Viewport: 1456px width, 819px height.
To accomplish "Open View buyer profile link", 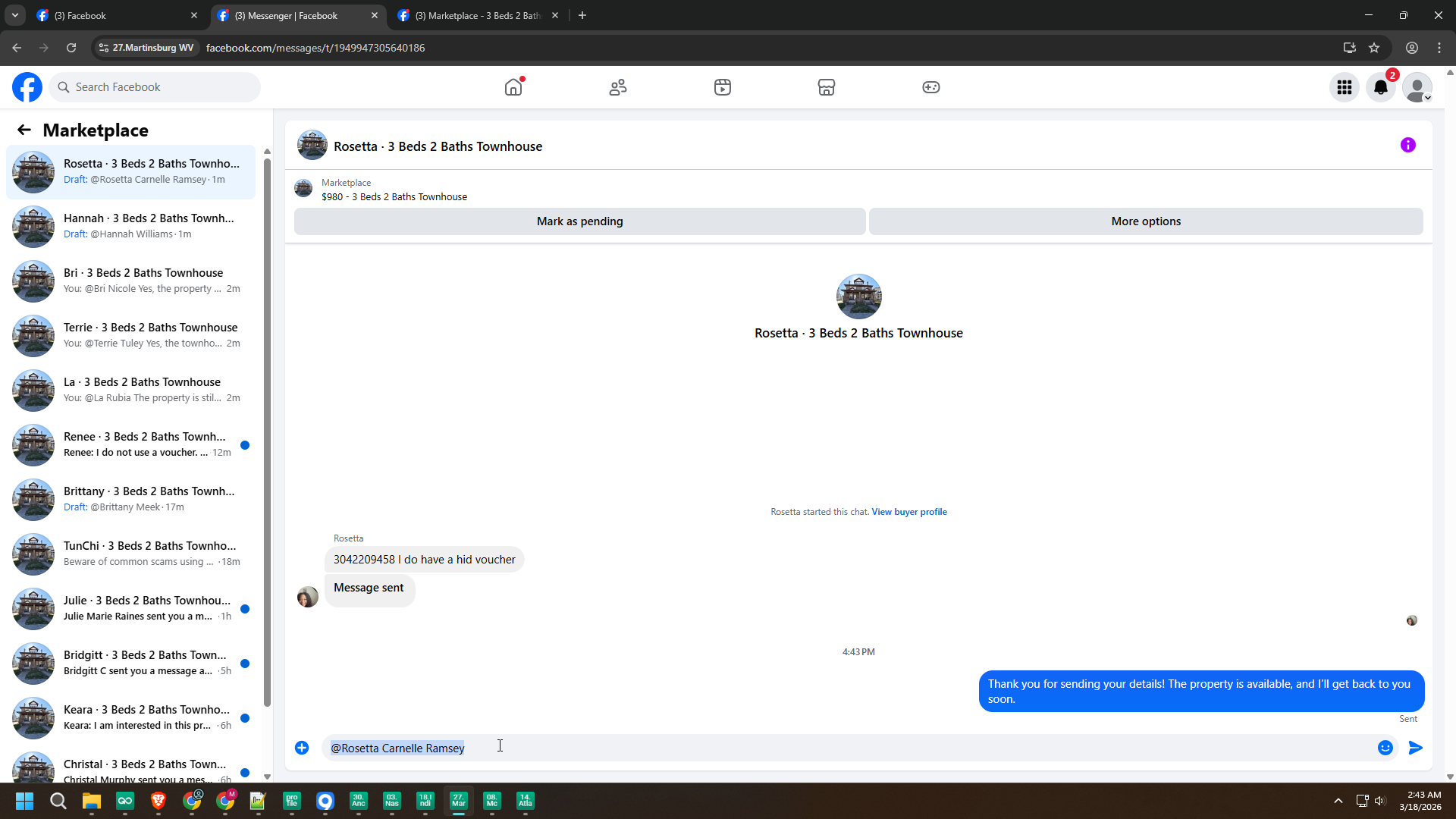I will (909, 512).
